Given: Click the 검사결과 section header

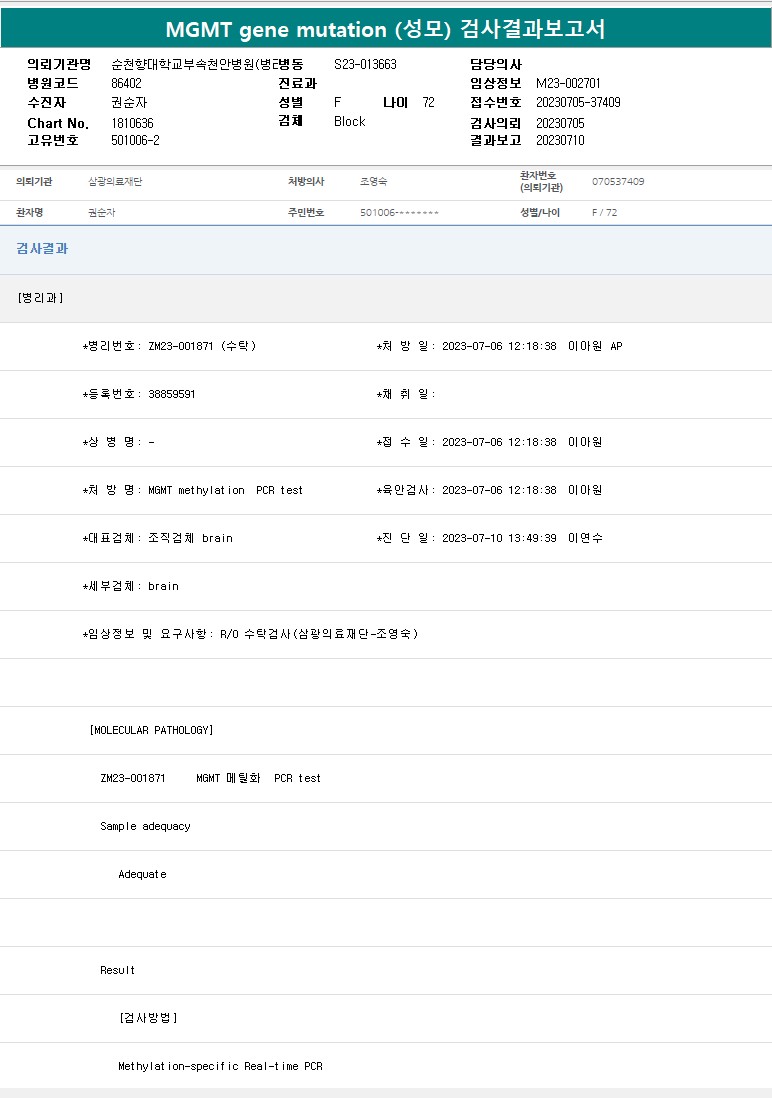Looking at the screenshot, I should (x=42, y=249).
